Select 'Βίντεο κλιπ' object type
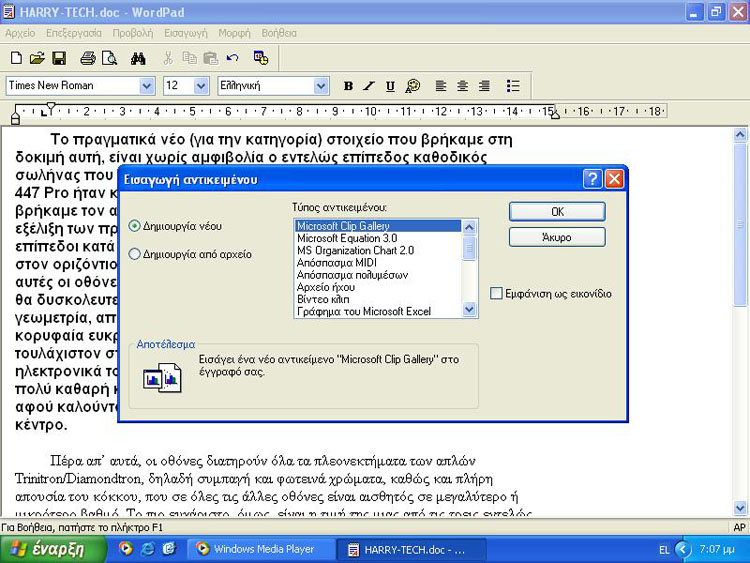This screenshot has width=750, height=563. point(378,299)
